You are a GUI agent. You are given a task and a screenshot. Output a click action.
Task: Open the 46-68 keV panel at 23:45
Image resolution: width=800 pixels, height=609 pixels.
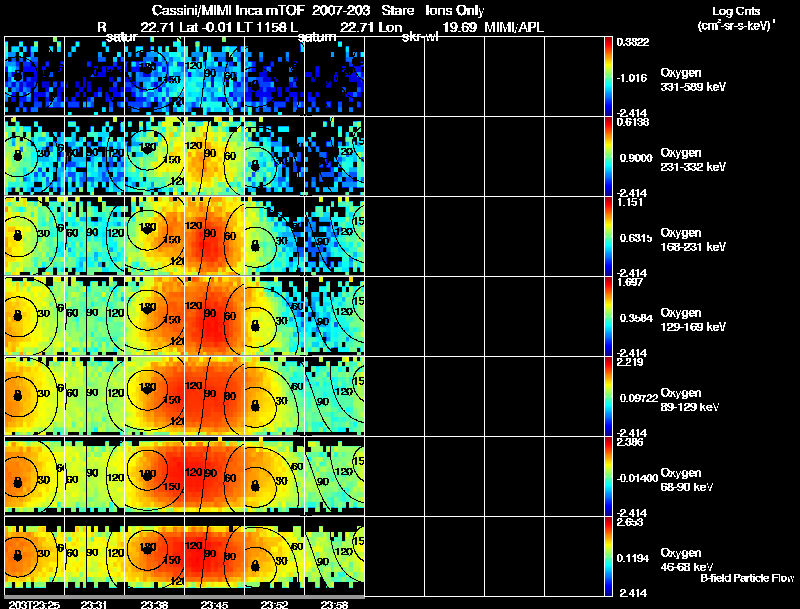click(214, 556)
